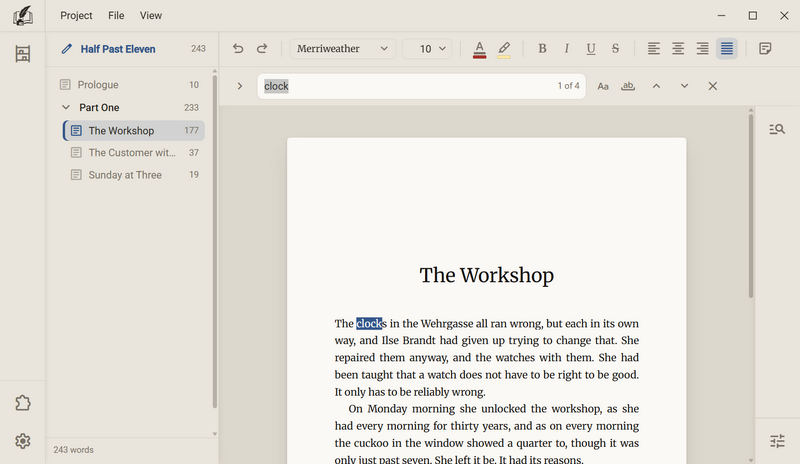Click the pencil icon beside Half Past Eleven
The height and width of the screenshot is (464, 800).
66,49
